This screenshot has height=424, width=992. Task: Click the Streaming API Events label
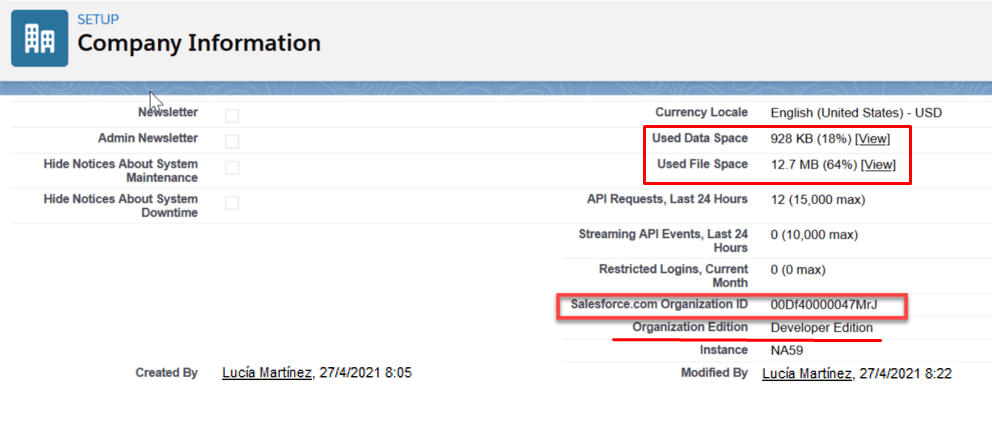[663, 240]
